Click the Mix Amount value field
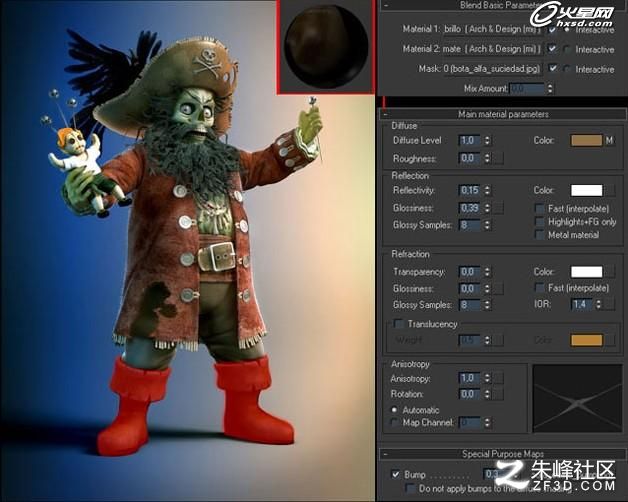Image resolution: width=628 pixels, height=502 pixels. 527,88
